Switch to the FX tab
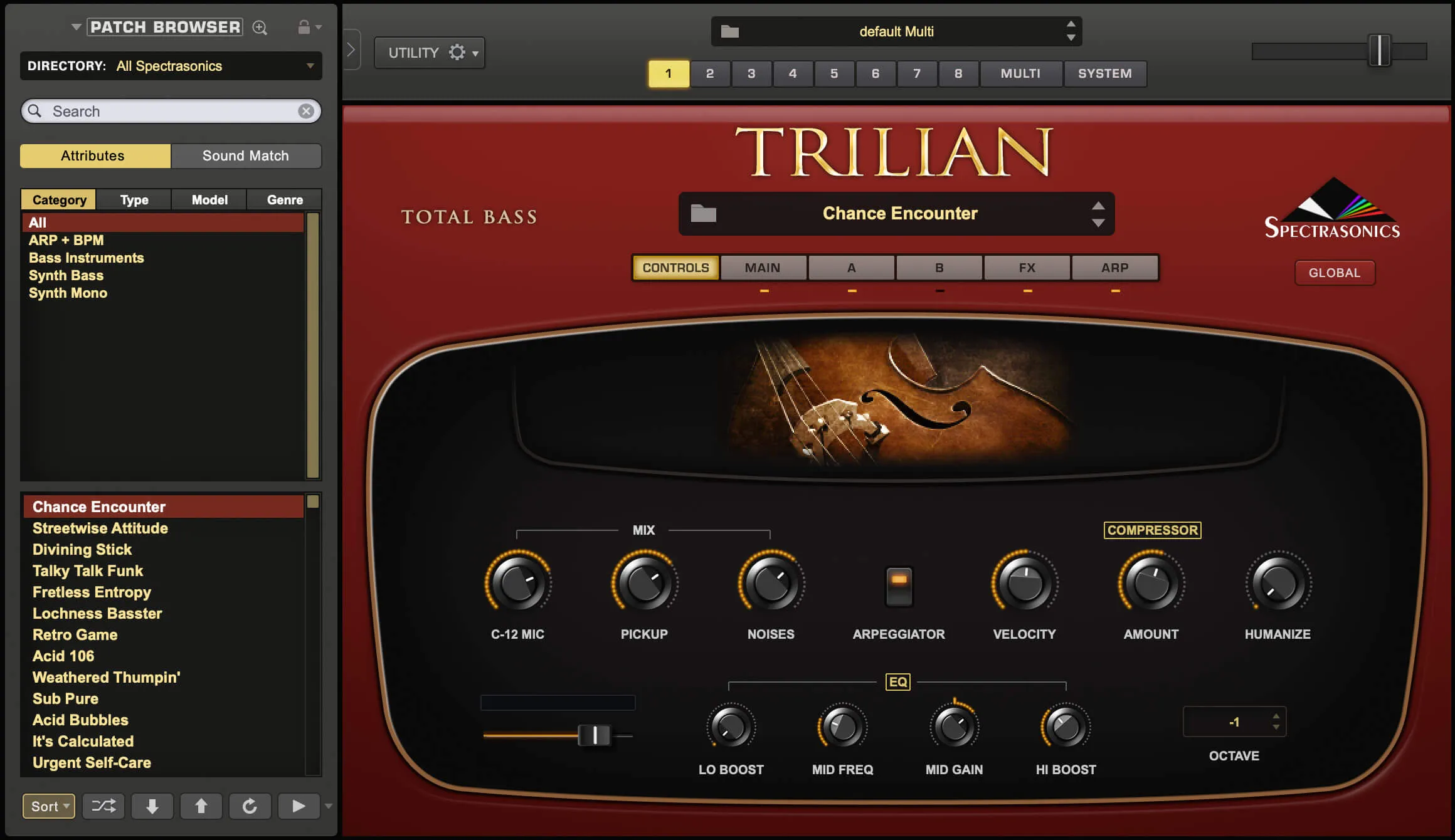 (1027, 267)
